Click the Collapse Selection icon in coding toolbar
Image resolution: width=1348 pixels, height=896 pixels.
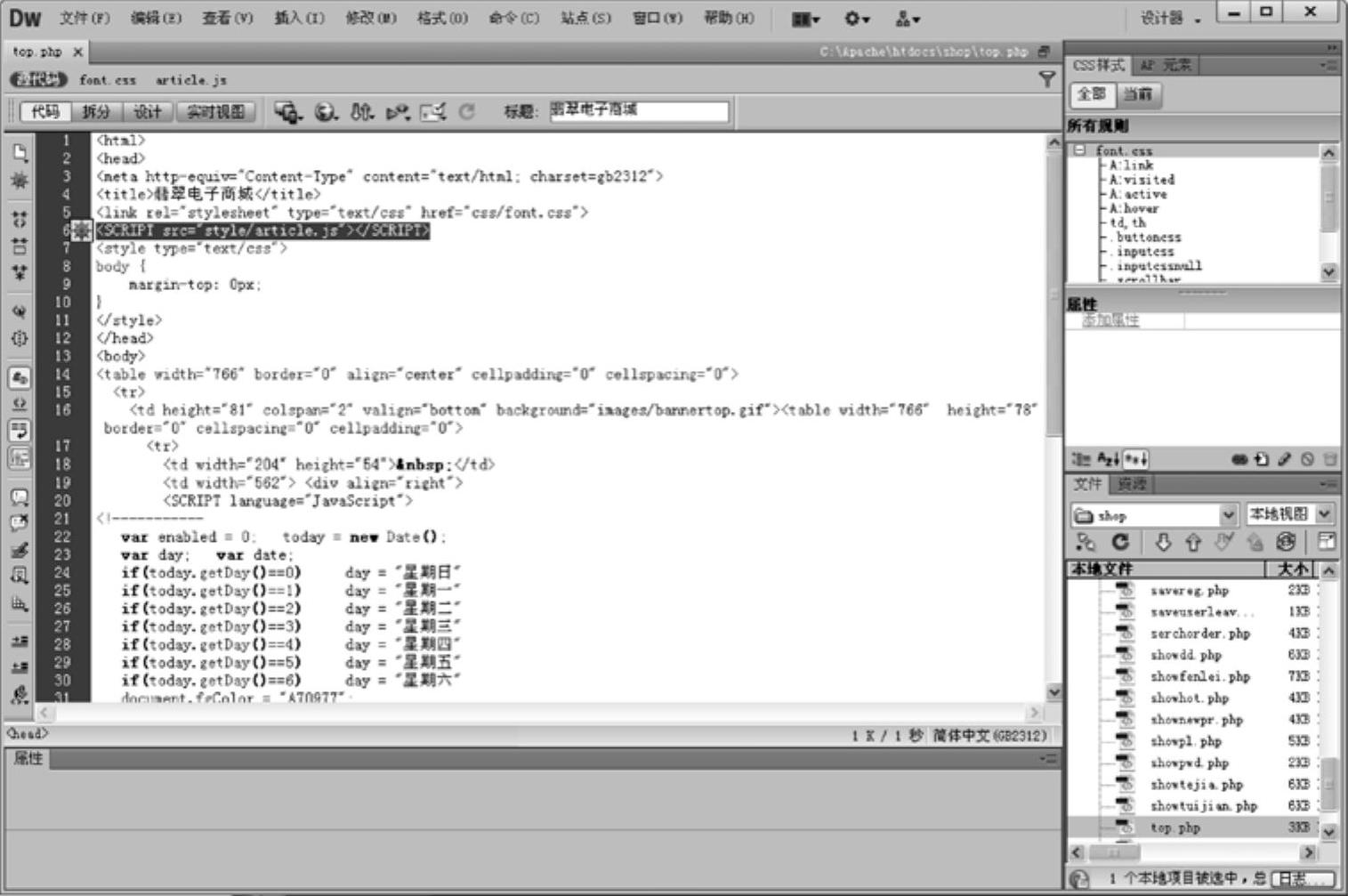pos(19,246)
